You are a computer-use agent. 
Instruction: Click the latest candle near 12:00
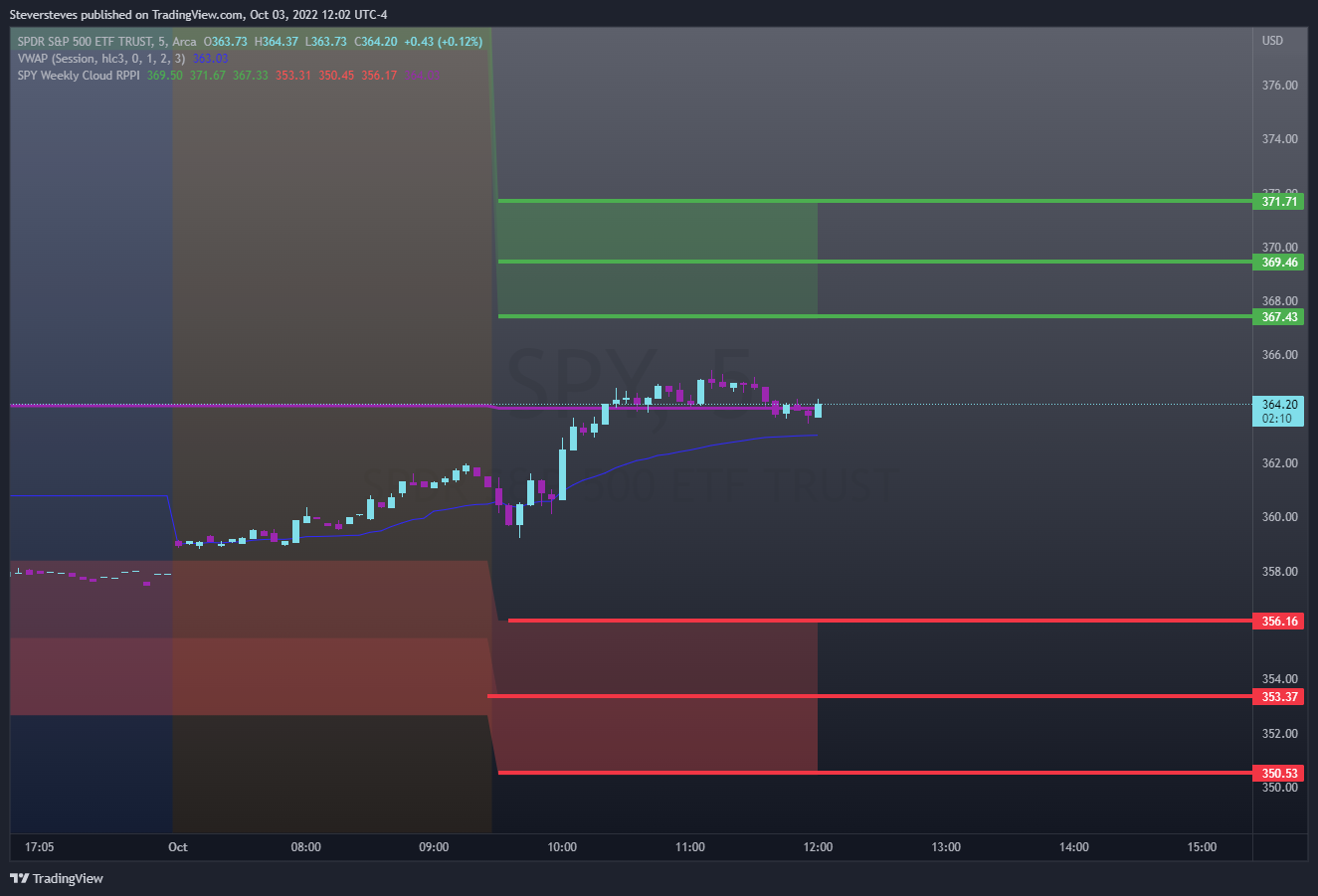tap(818, 409)
